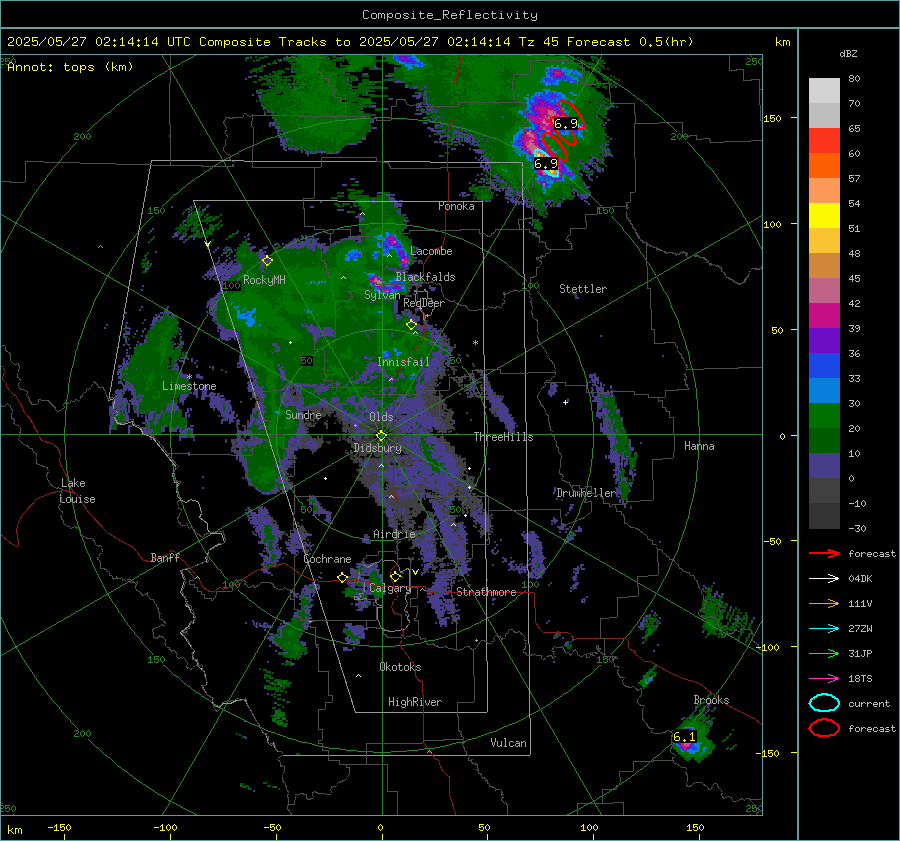Viewport: 900px width, 841px height.
Task: Click the Olds city label
Action: [381, 417]
